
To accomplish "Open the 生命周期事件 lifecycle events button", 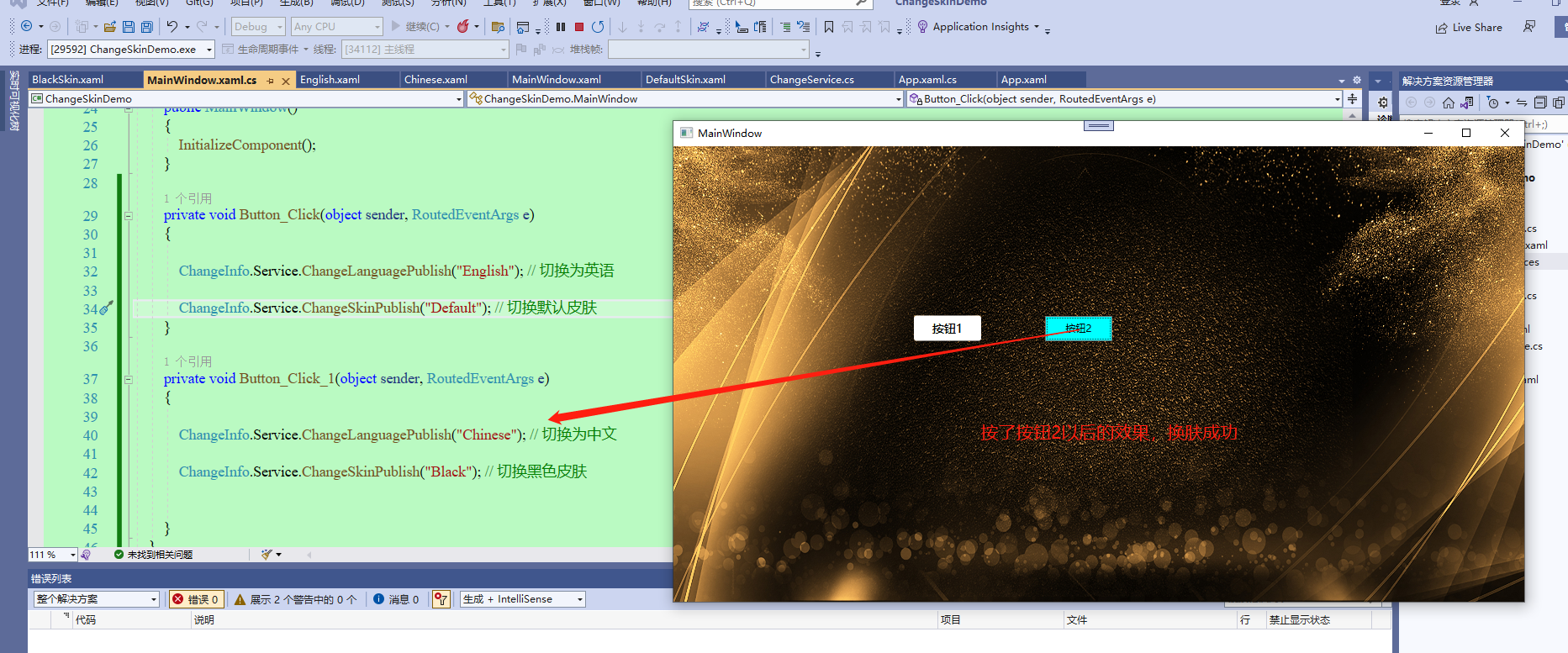I will pyautogui.click(x=266, y=50).
